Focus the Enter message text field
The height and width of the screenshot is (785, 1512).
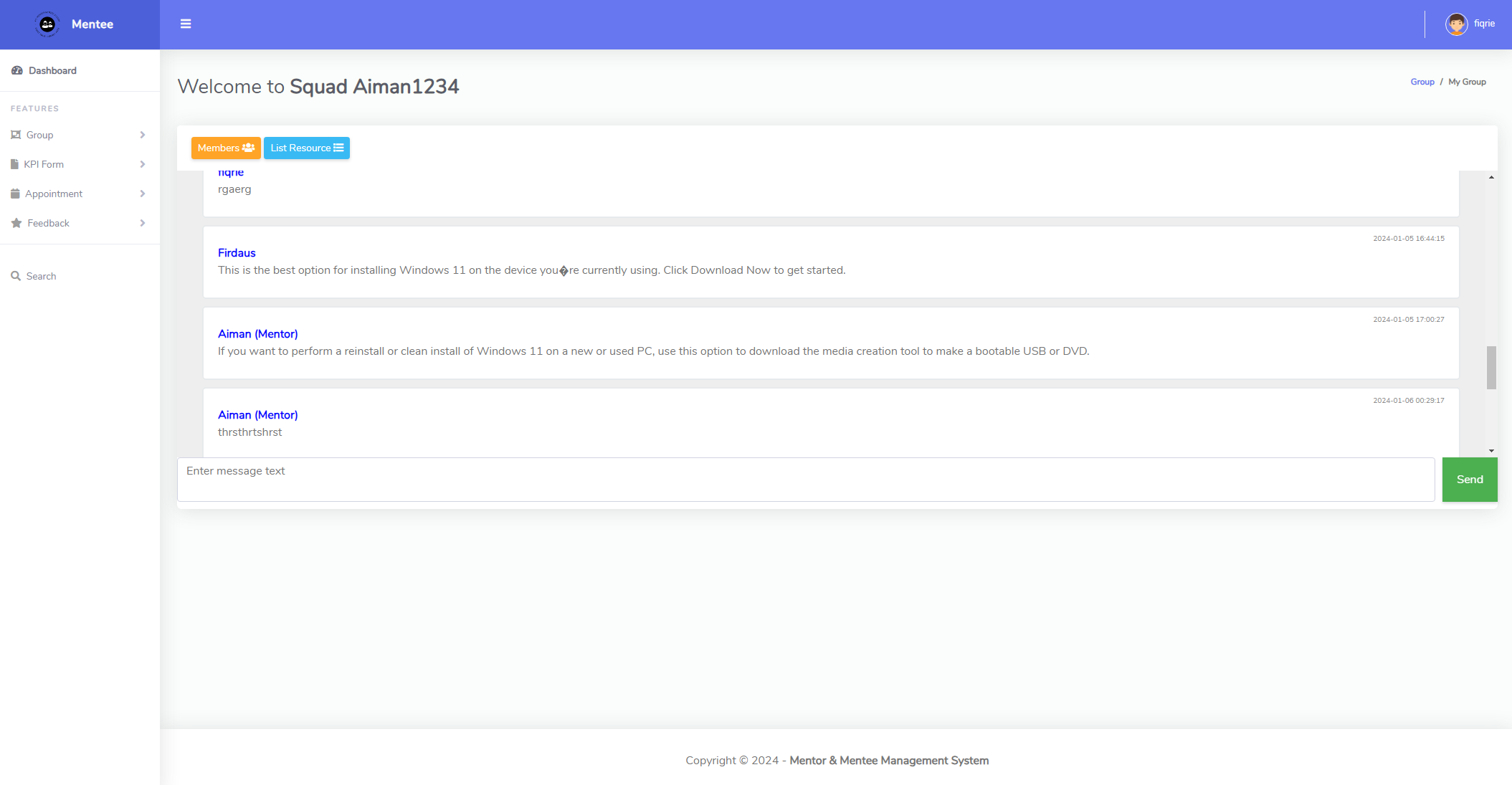pyautogui.click(x=805, y=480)
